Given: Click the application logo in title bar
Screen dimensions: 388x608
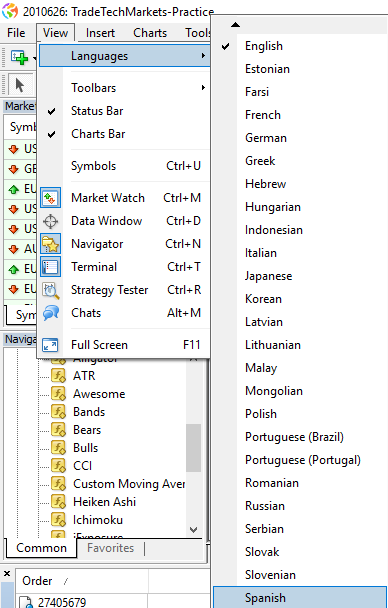Looking at the screenshot, I should pyautogui.click(x=10, y=11).
